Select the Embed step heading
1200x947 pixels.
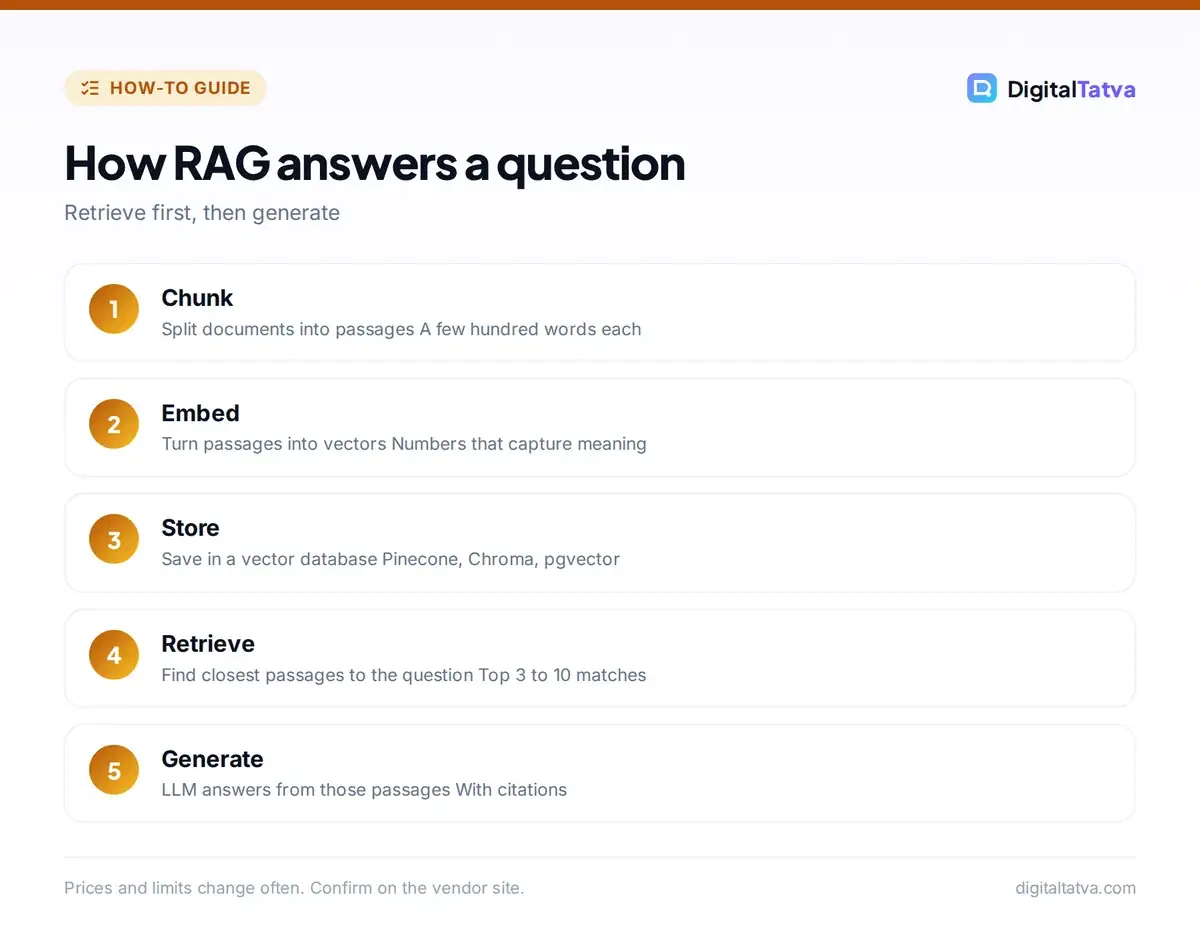(200, 413)
